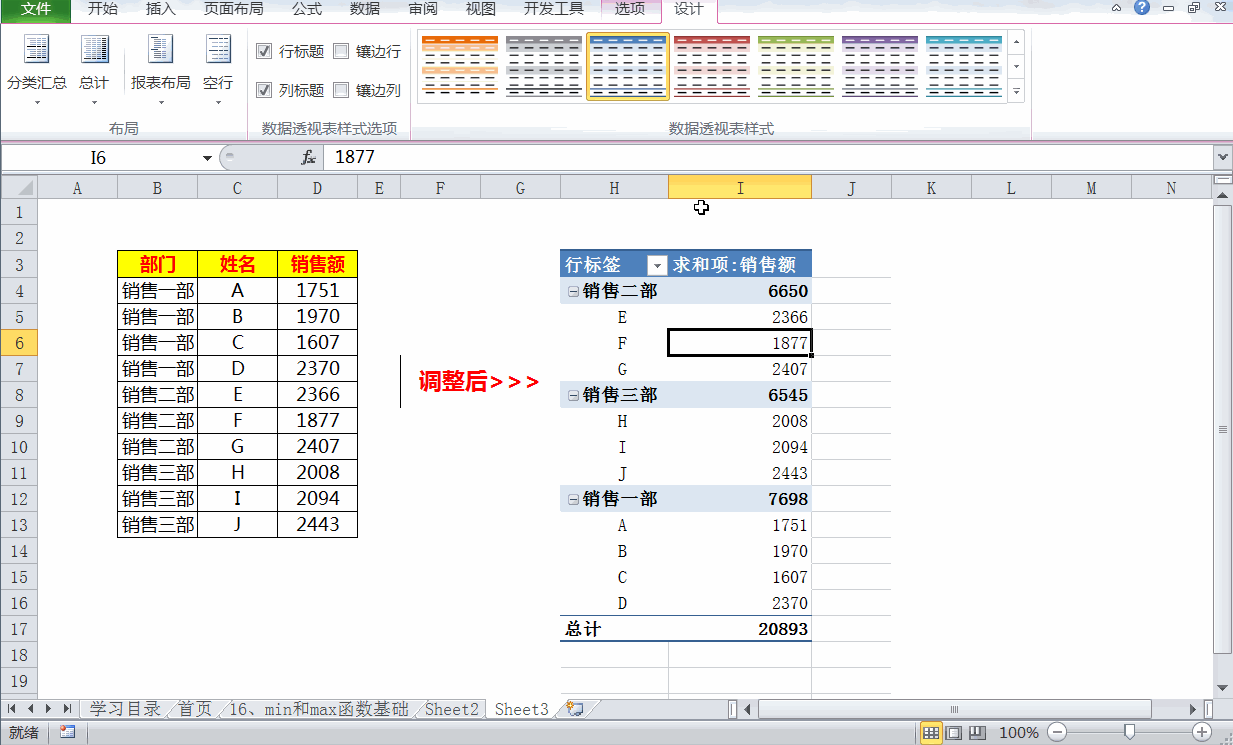Open the 空行 blank rows menu
The height and width of the screenshot is (745, 1233).
[x=218, y=68]
